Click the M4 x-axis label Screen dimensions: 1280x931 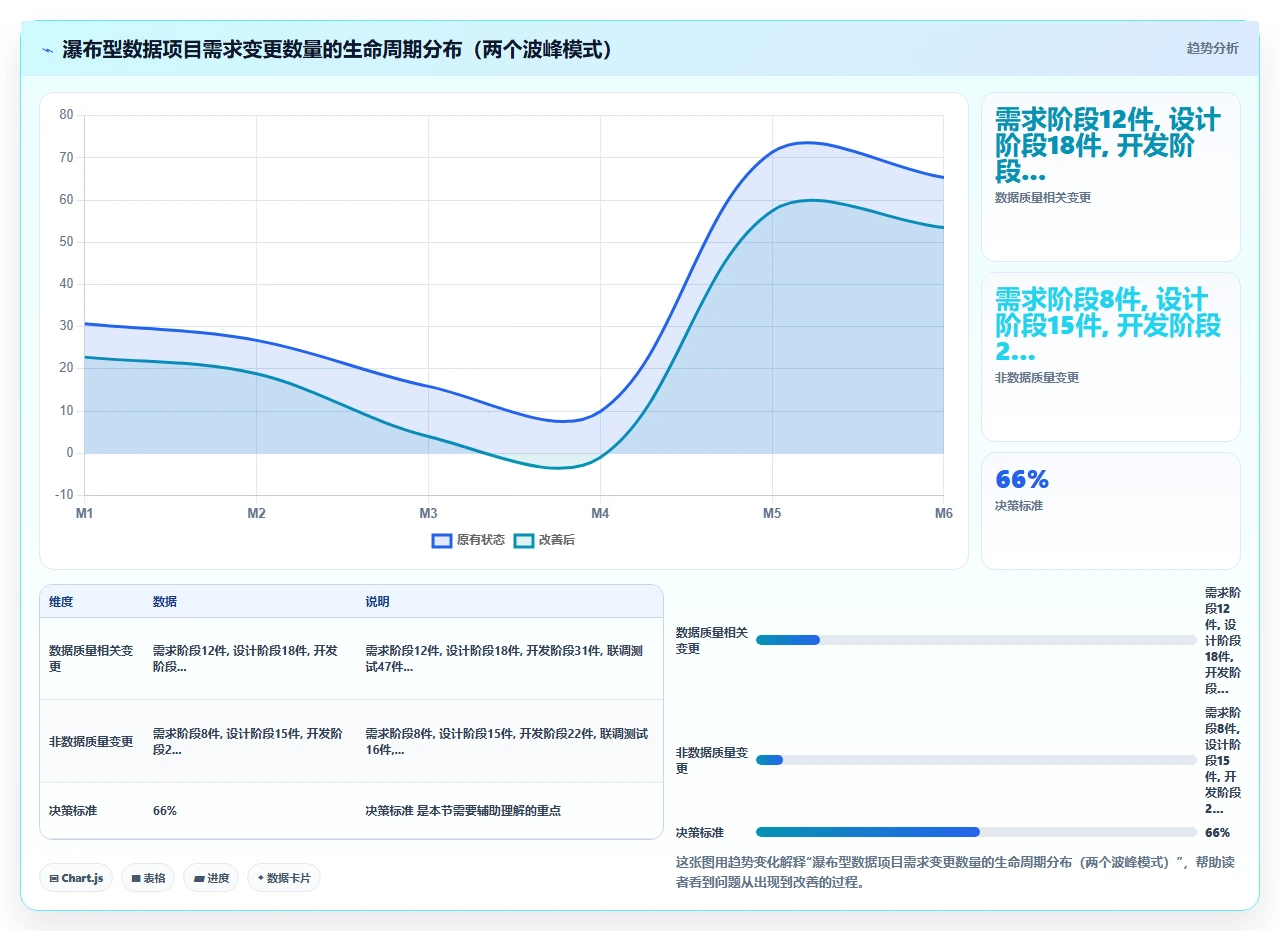pyautogui.click(x=600, y=514)
